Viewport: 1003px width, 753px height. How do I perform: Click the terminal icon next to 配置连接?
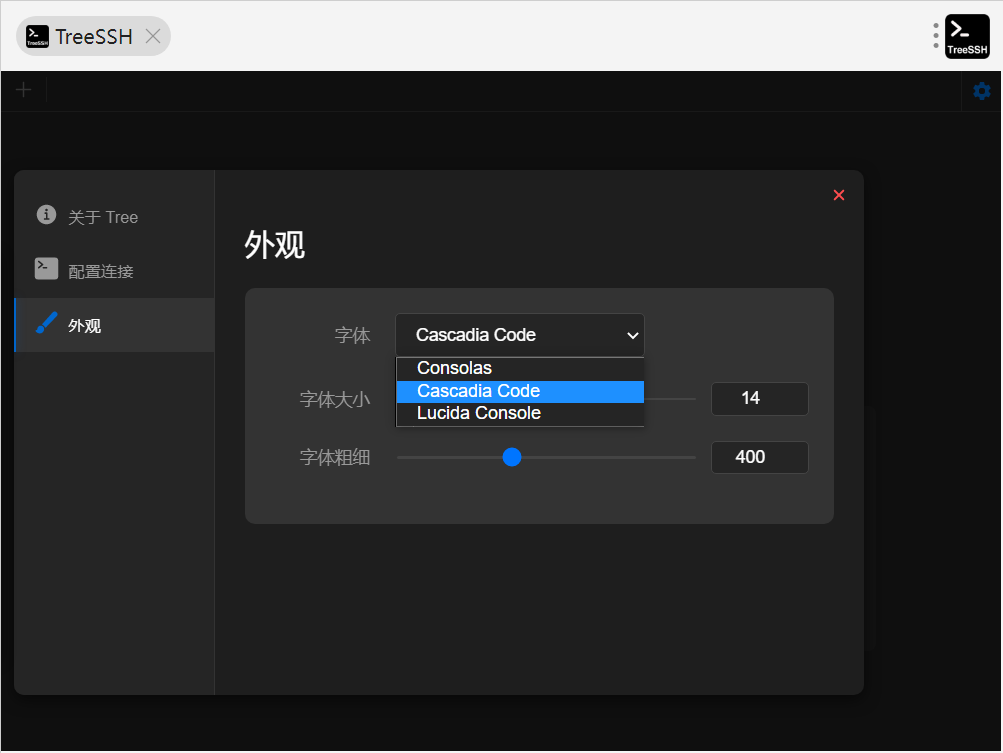(x=46, y=269)
